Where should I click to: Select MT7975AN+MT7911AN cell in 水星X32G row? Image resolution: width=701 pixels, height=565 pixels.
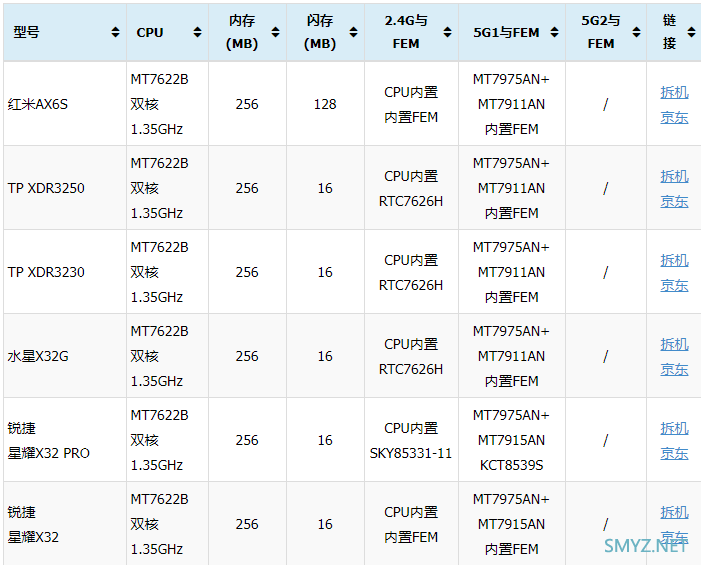(x=511, y=356)
